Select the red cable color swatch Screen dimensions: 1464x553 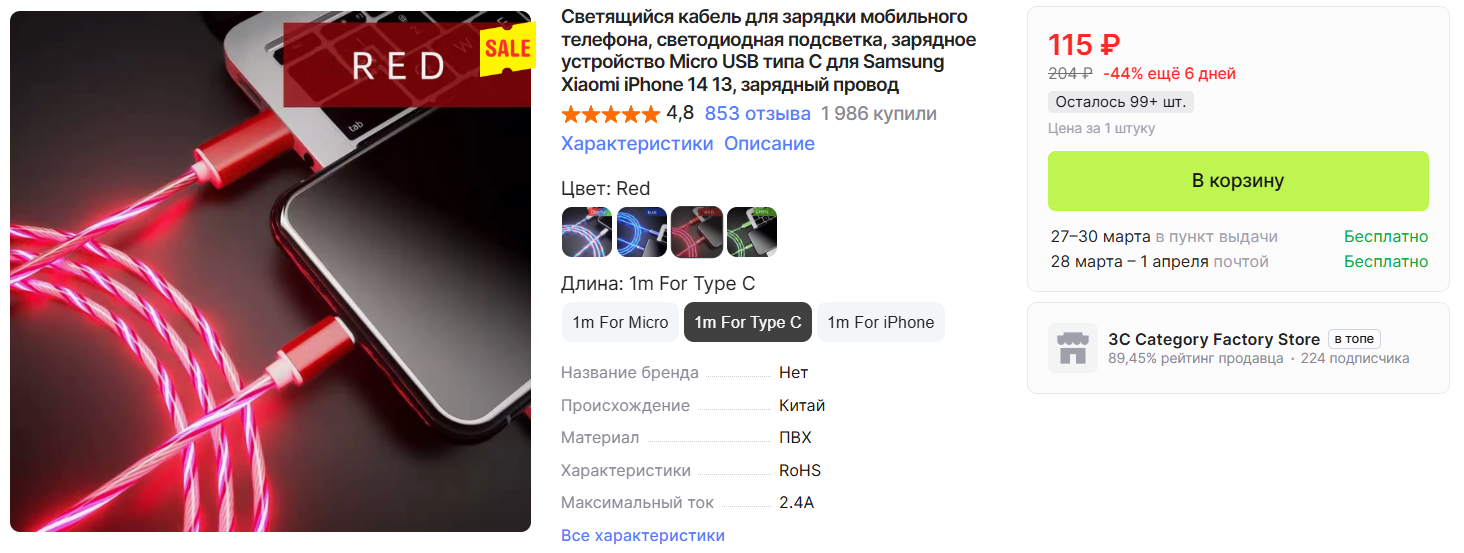click(x=696, y=232)
